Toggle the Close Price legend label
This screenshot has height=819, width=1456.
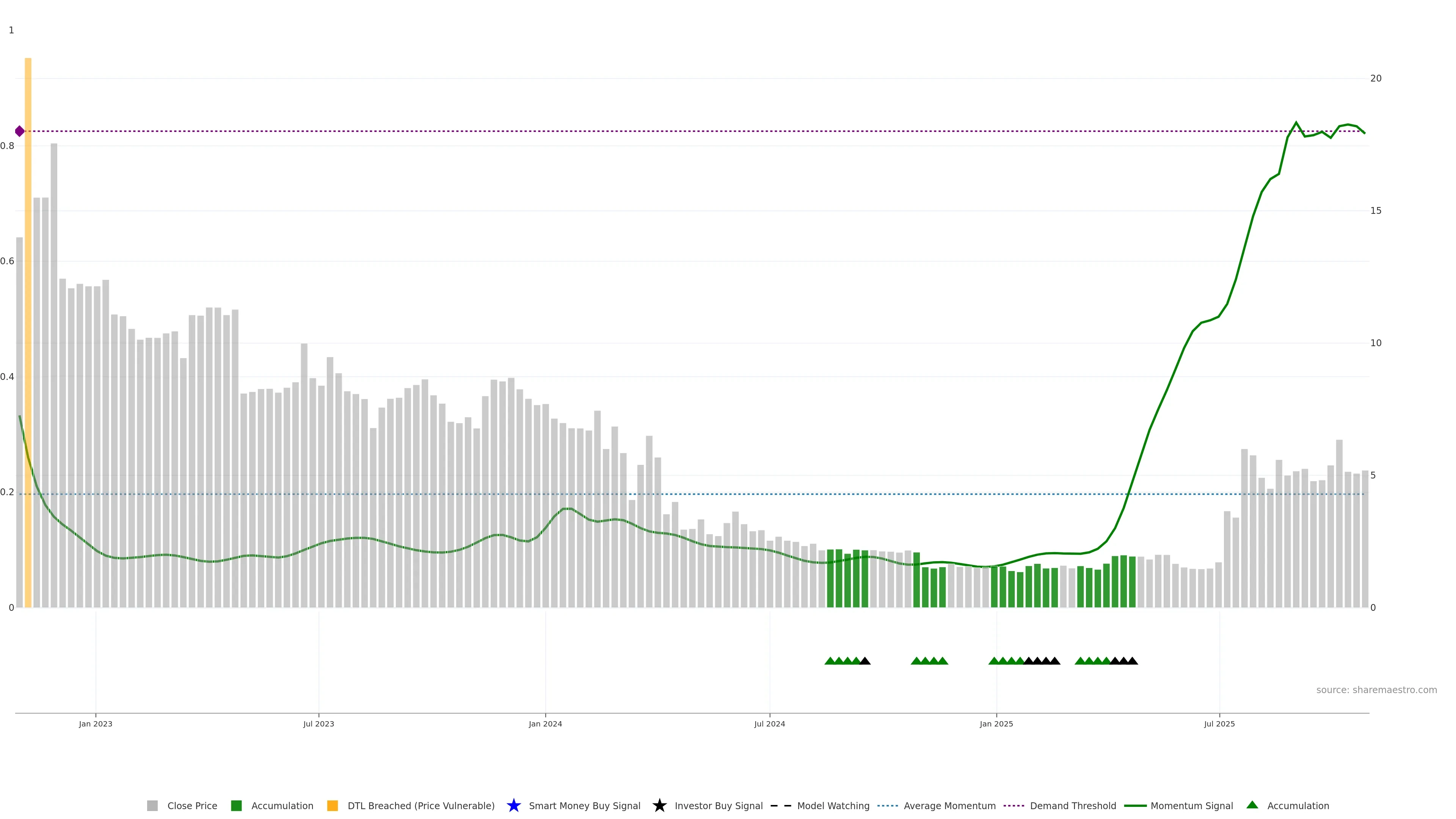click(192, 805)
